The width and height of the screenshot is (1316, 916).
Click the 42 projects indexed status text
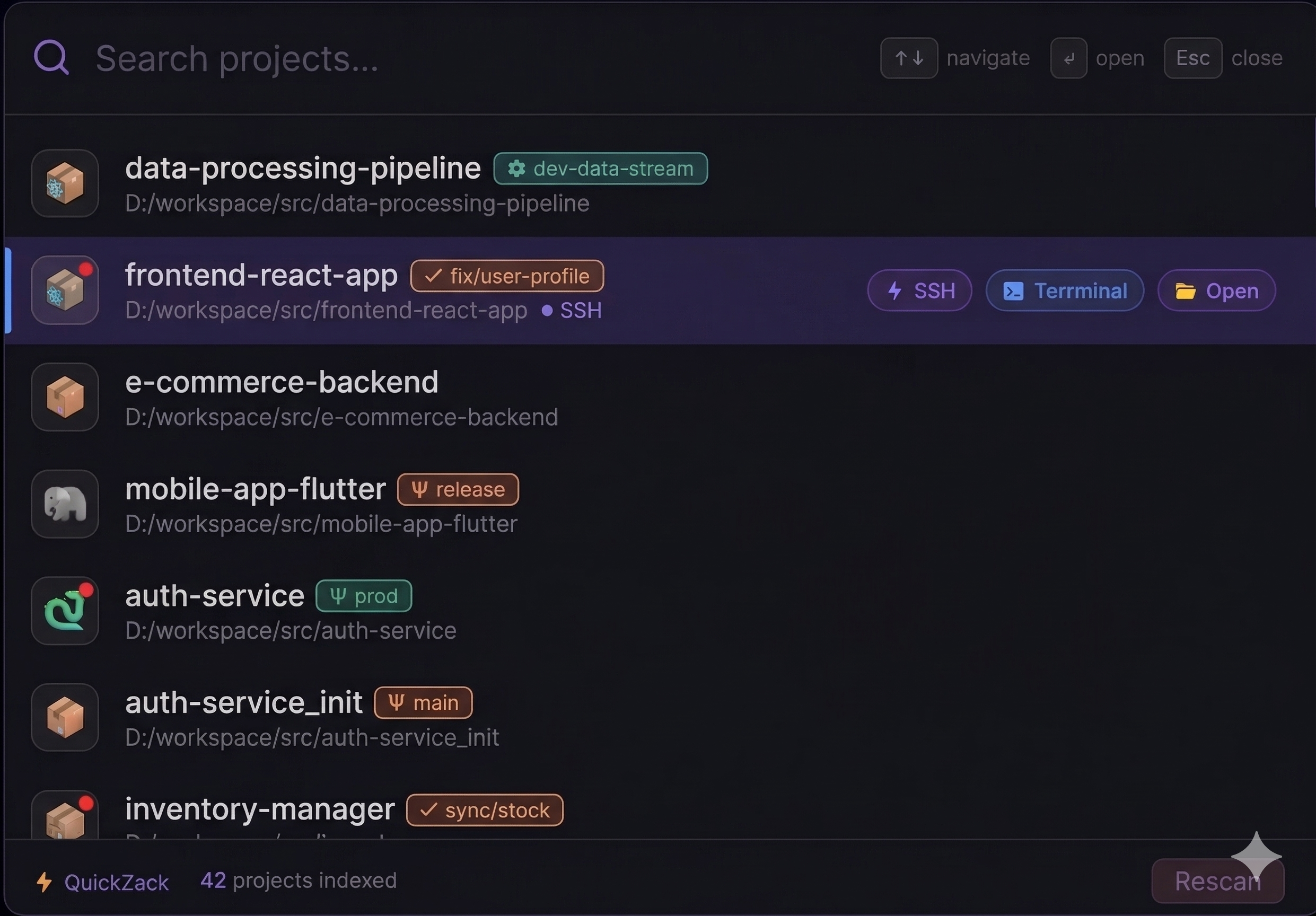point(299,880)
